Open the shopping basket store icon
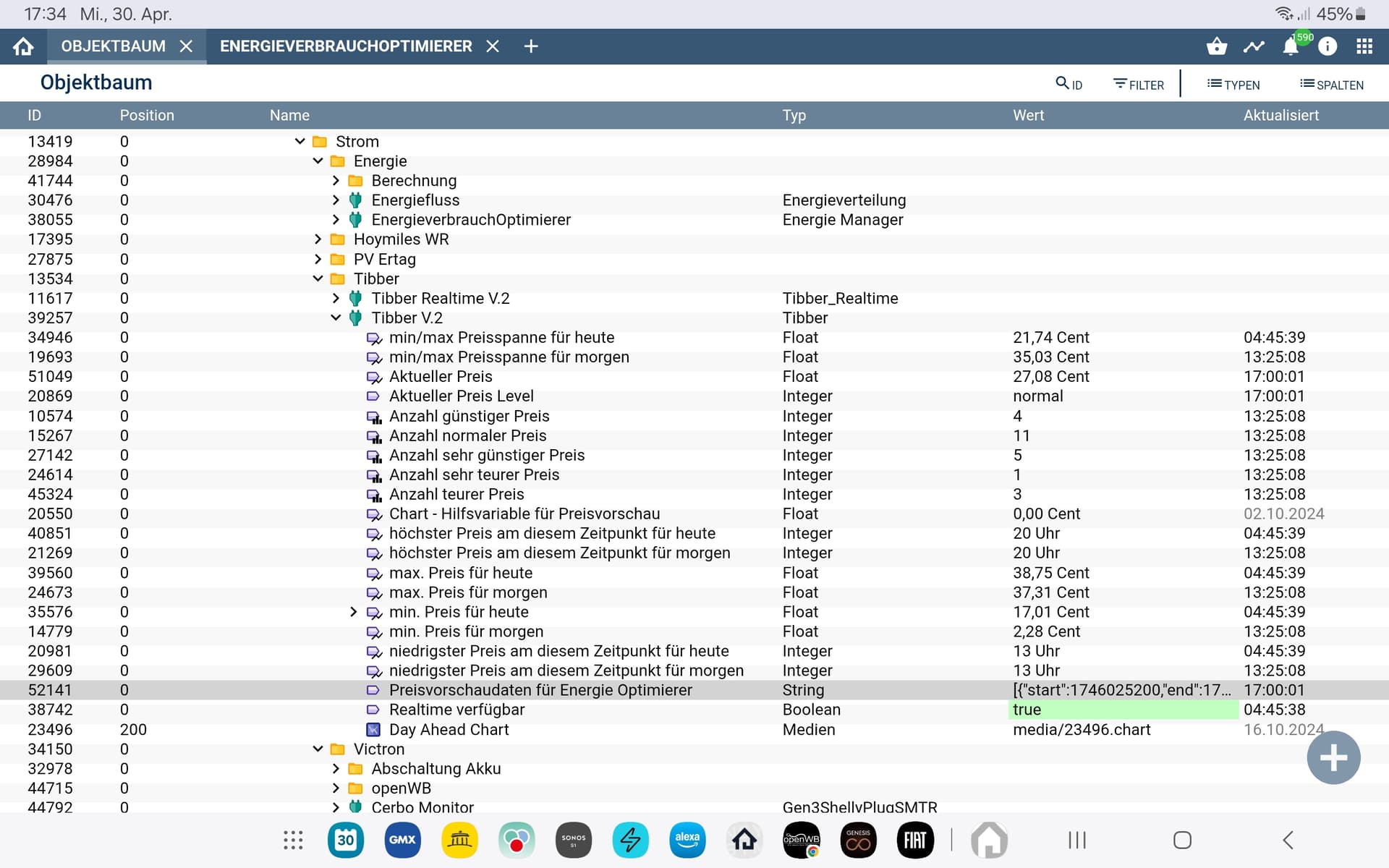 tap(1217, 46)
